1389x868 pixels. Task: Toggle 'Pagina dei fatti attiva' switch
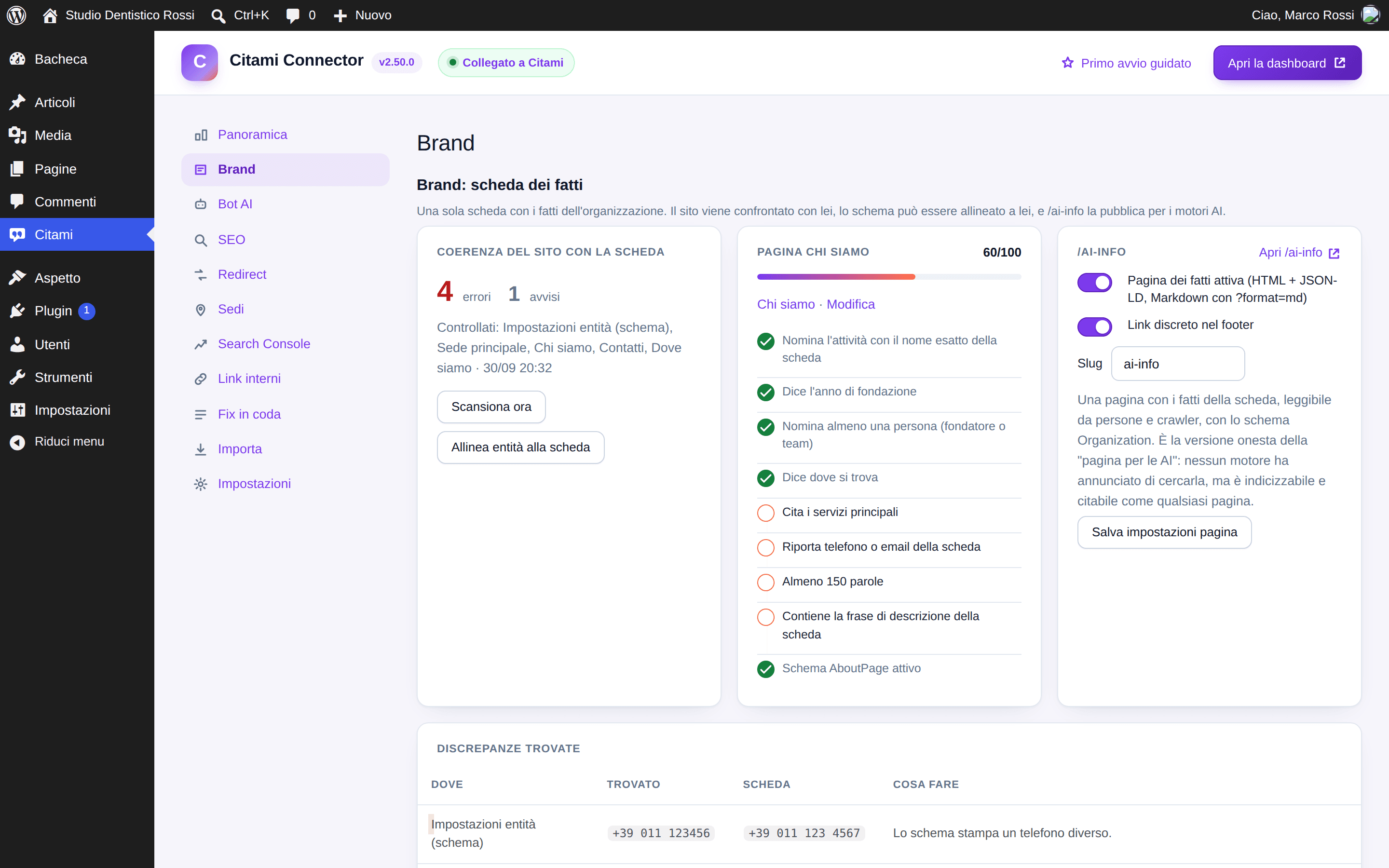(x=1094, y=283)
